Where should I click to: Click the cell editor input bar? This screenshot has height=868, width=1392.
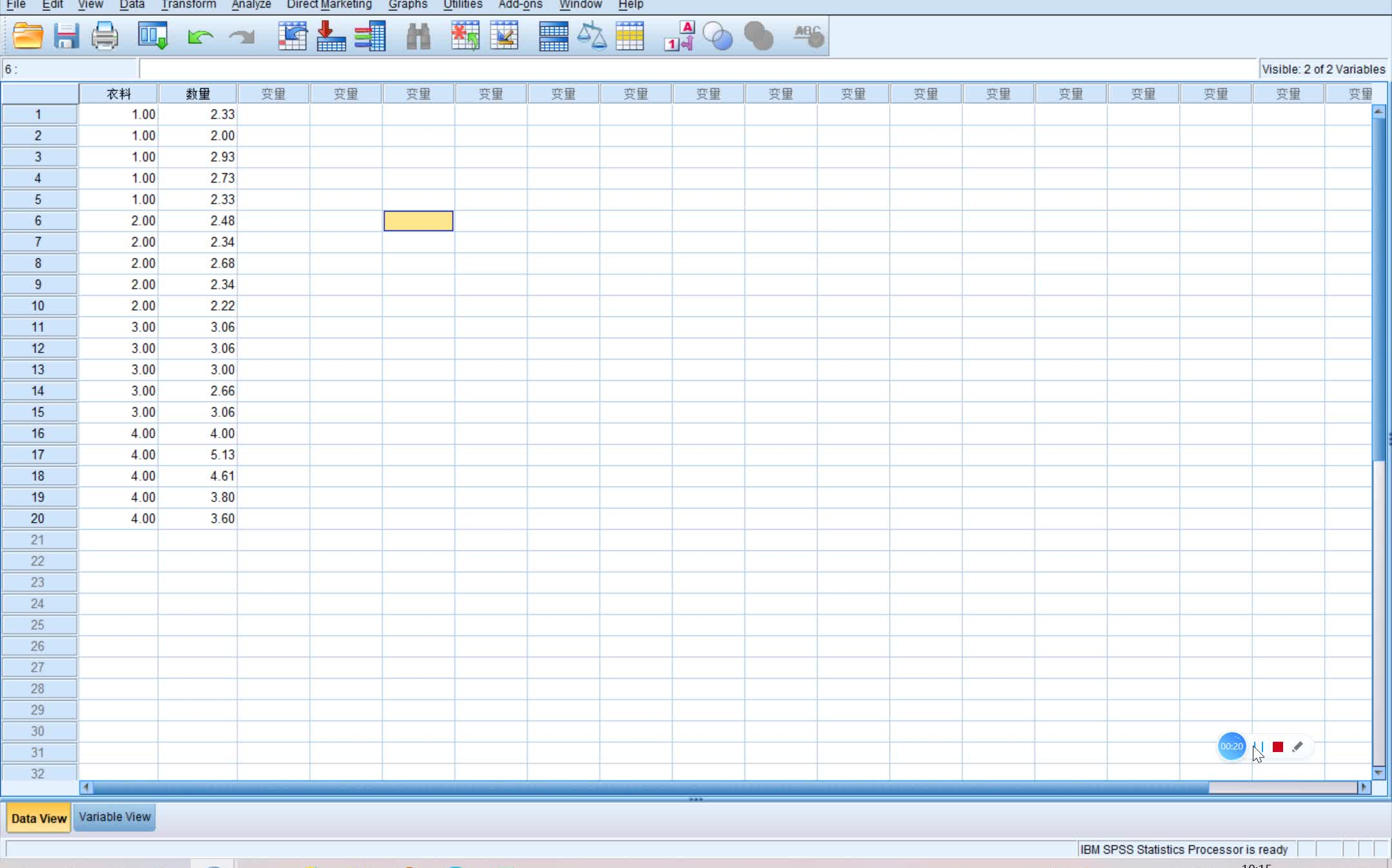[x=699, y=69]
